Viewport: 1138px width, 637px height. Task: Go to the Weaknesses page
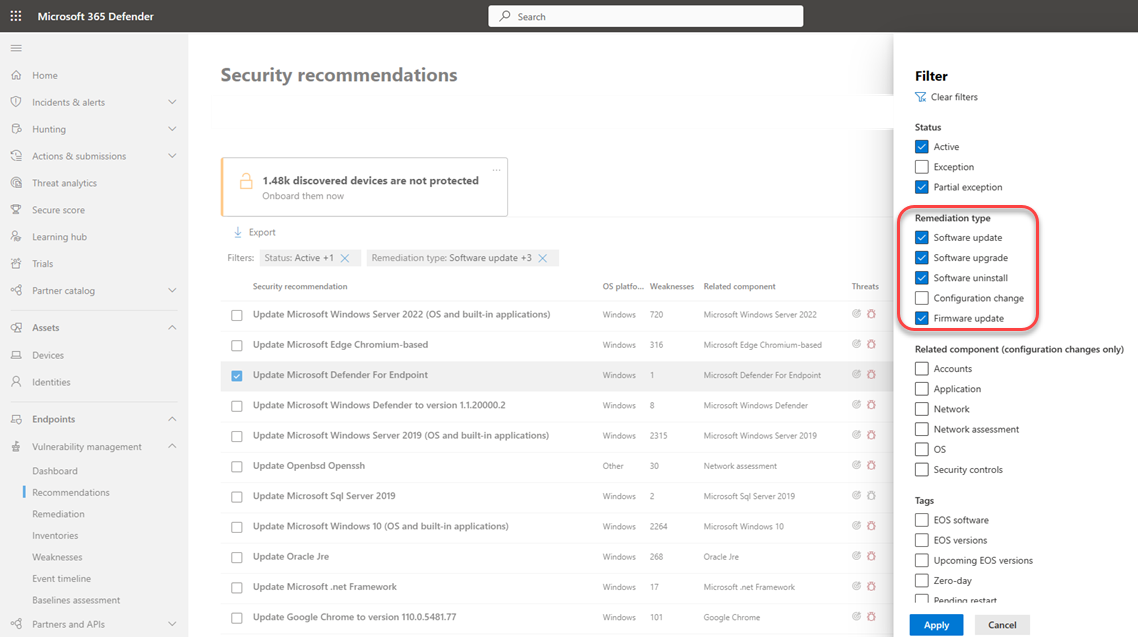click(x=57, y=557)
